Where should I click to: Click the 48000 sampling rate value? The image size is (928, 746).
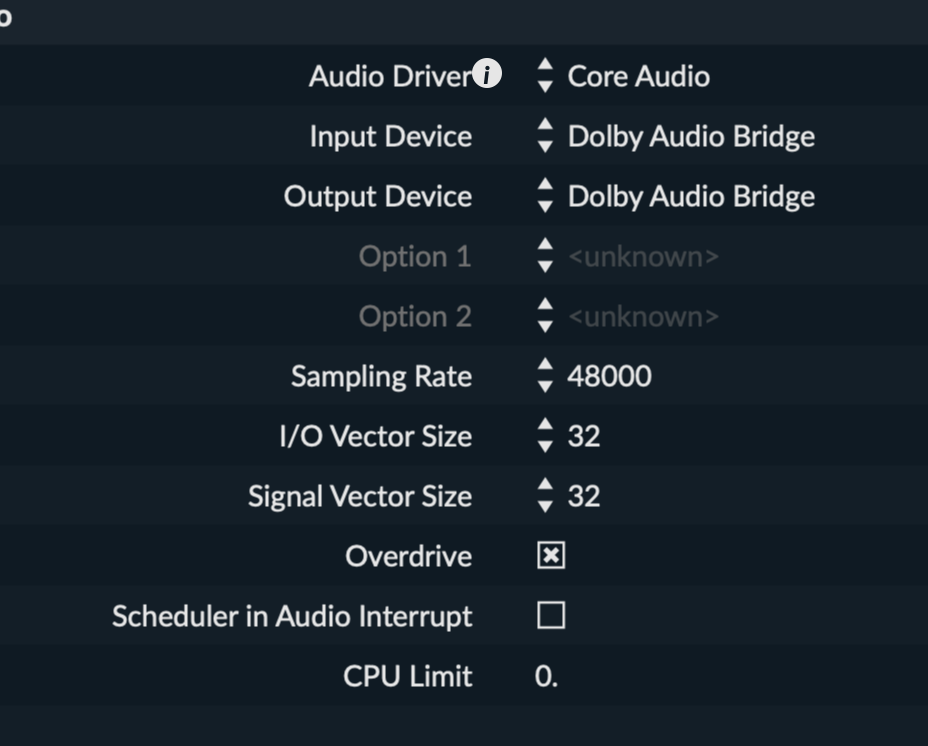pyautogui.click(x=610, y=376)
